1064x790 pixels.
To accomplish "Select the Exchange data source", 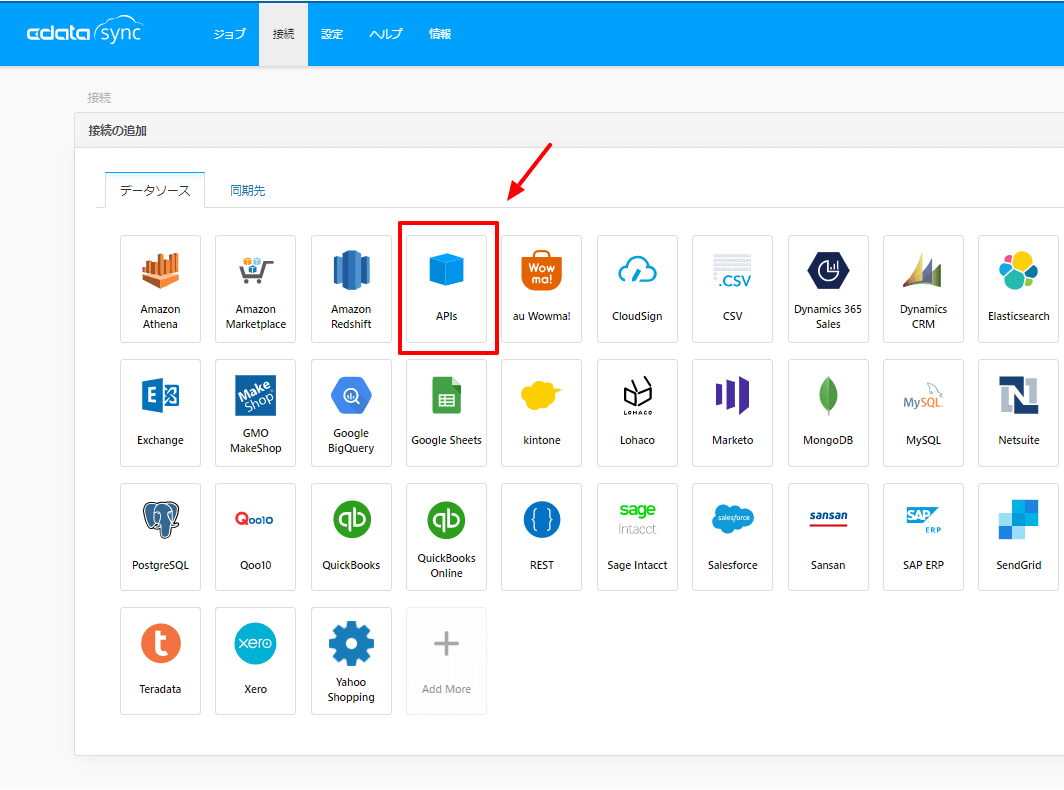I will coord(160,413).
